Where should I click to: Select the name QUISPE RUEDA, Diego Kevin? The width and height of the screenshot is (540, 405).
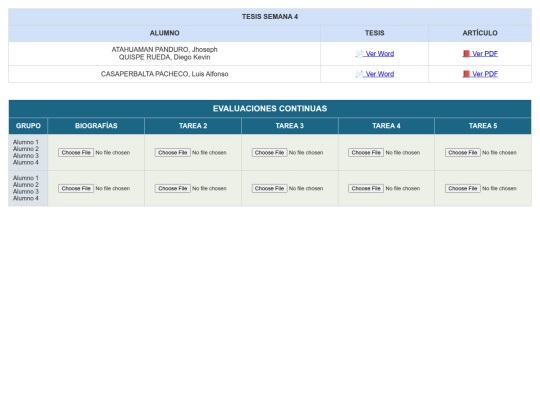[x=164, y=57]
